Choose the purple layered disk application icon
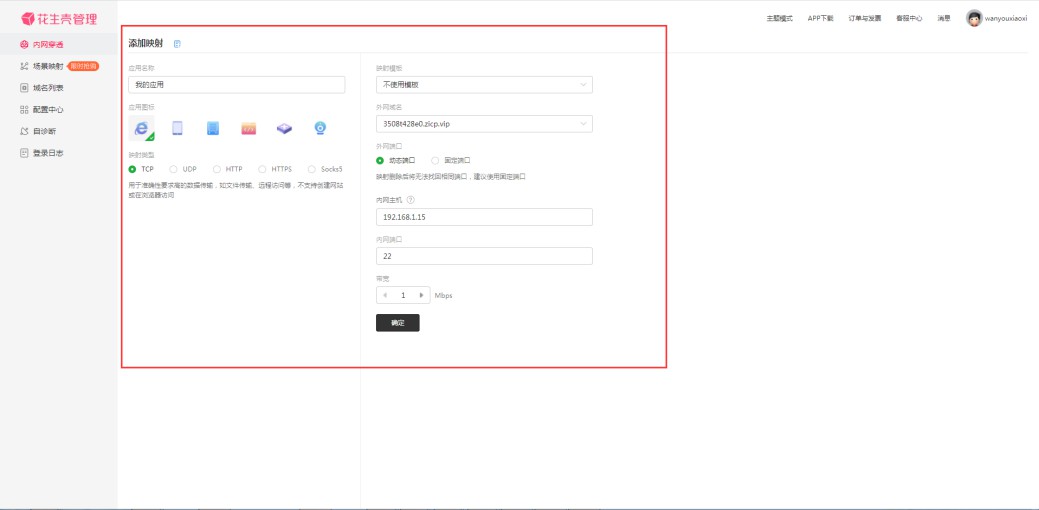The image size is (1039, 510). [x=284, y=128]
